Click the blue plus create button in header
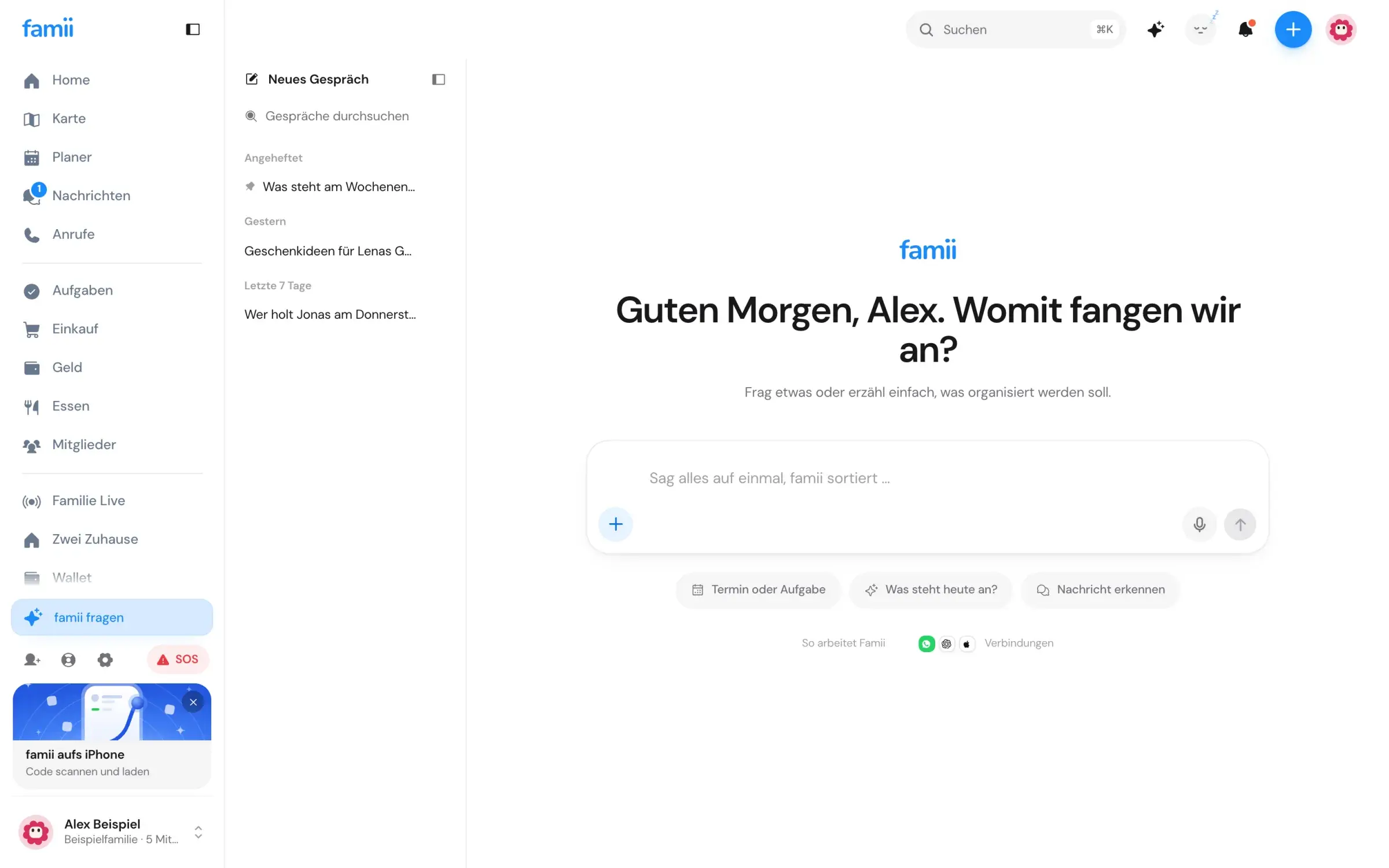Image resolution: width=1389 pixels, height=868 pixels. (1294, 30)
